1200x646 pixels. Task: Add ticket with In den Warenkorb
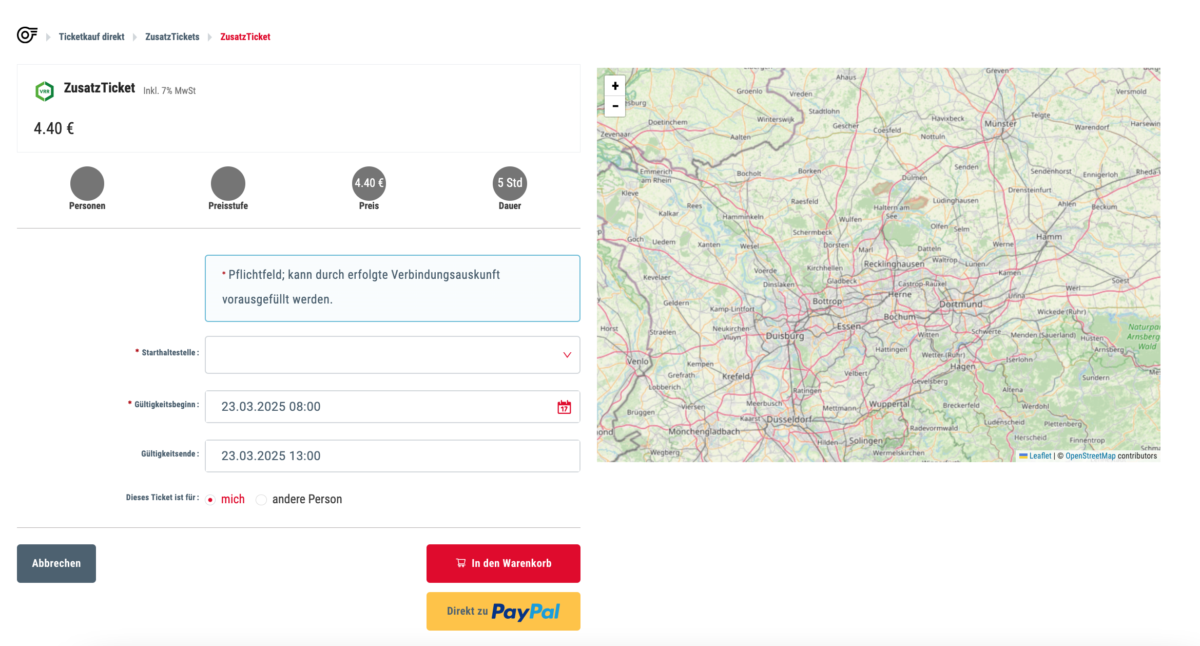[x=503, y=563]
